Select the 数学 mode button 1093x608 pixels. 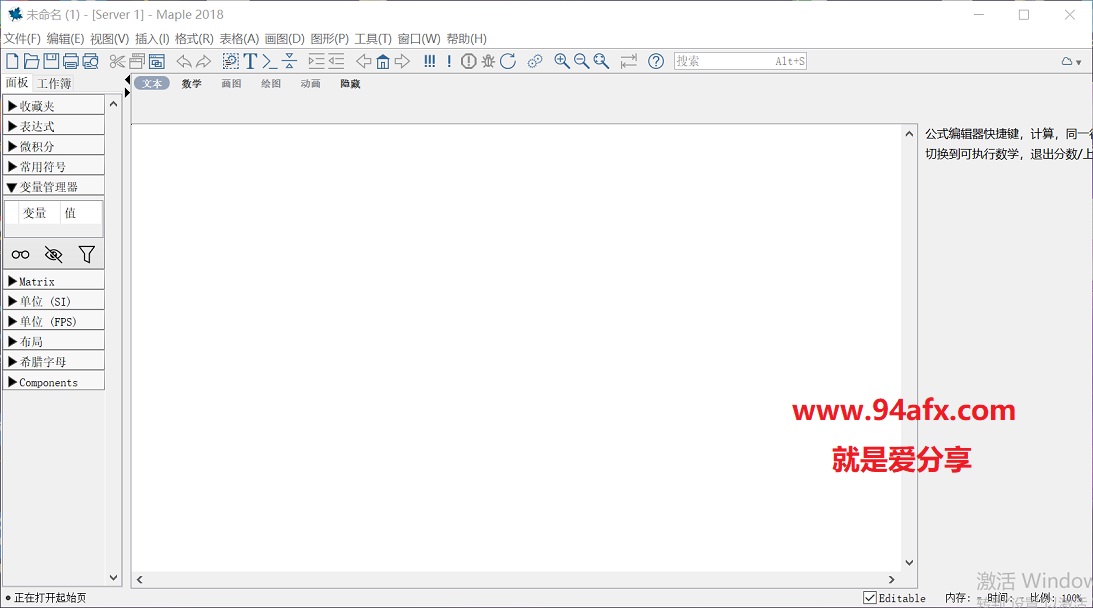tap(192, 84)
